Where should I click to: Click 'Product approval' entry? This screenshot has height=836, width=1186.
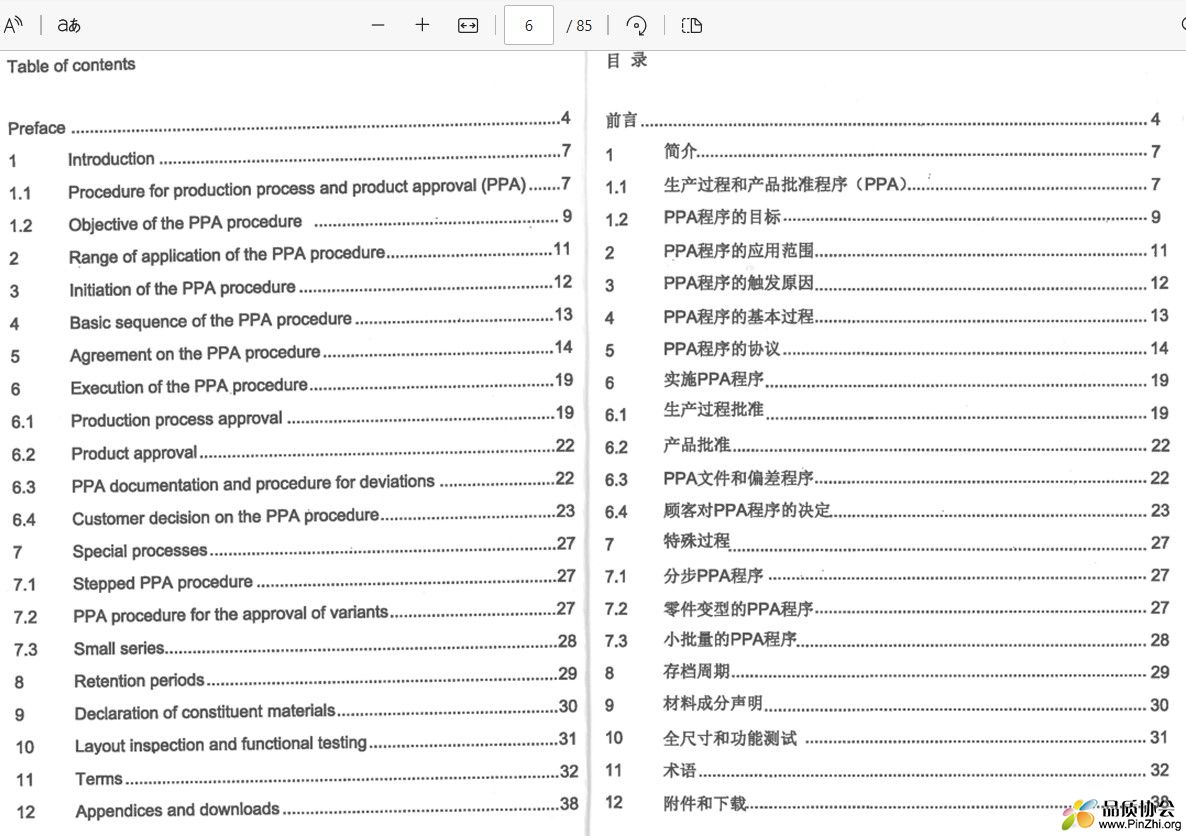pyautogui.click(x=134, y=452)
